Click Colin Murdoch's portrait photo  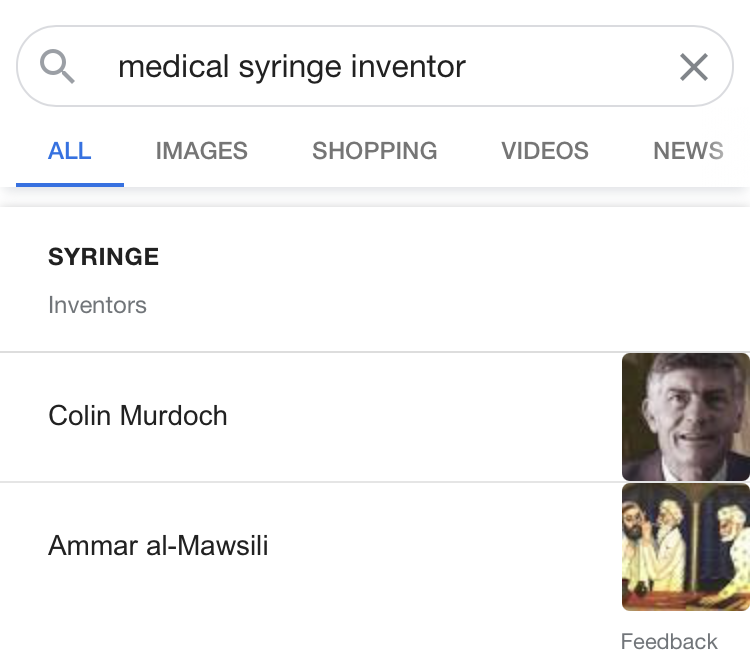(686, 417)
